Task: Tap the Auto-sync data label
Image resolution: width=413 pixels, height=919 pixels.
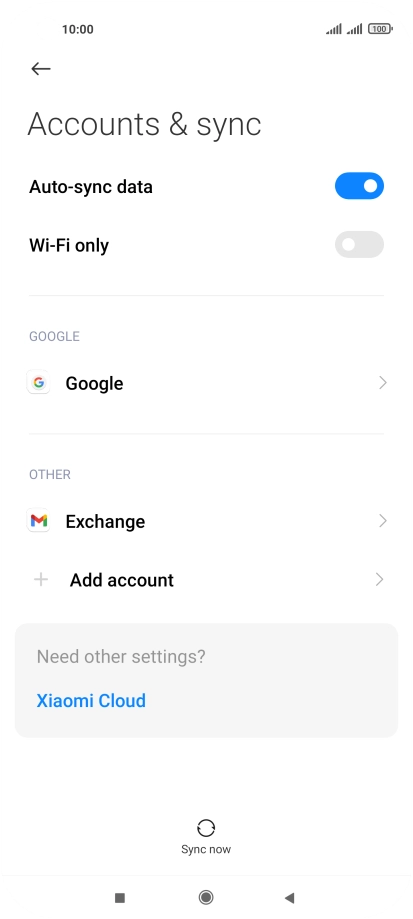Action: coord(91,187)
